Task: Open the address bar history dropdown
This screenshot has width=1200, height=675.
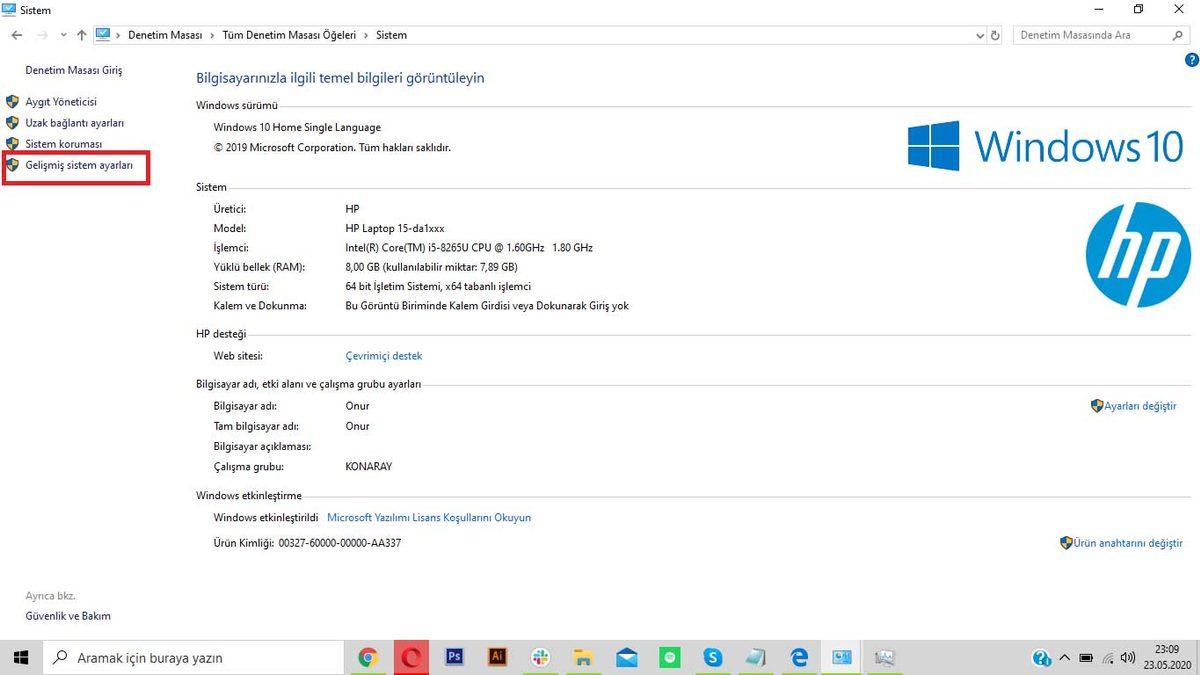Action: [x=979, y=35]
